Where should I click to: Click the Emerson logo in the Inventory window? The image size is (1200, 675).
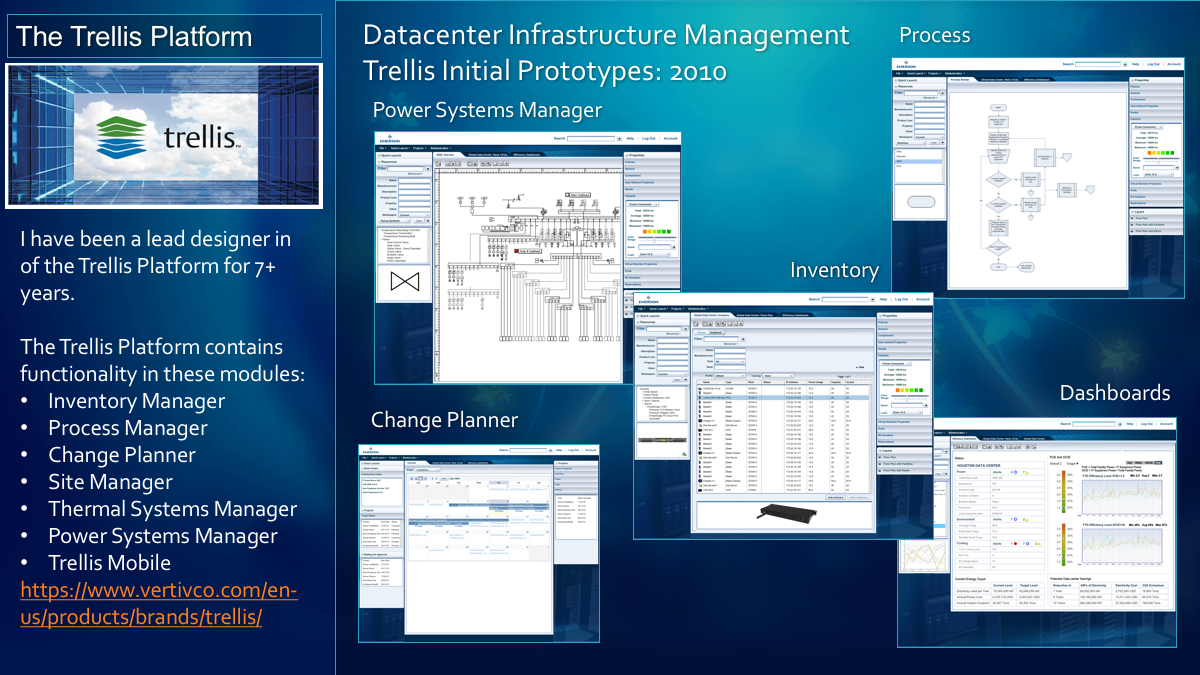[x=648, y=299]
